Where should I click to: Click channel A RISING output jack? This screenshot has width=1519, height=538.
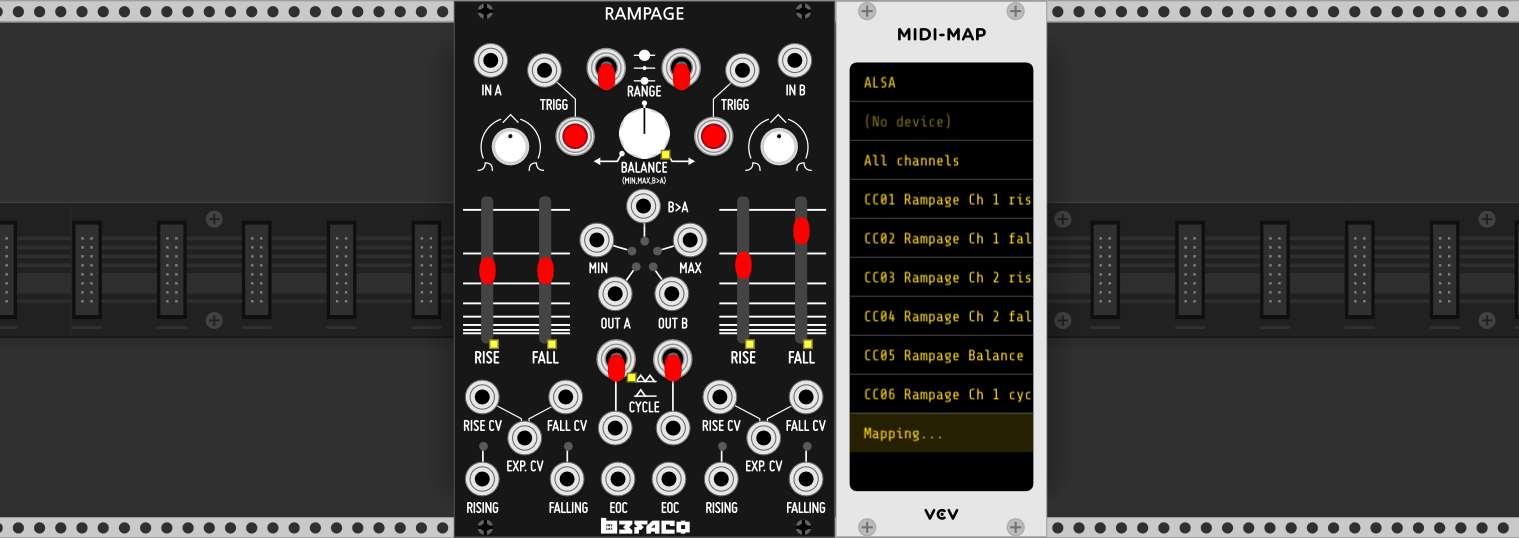click(x=482, y=479)
